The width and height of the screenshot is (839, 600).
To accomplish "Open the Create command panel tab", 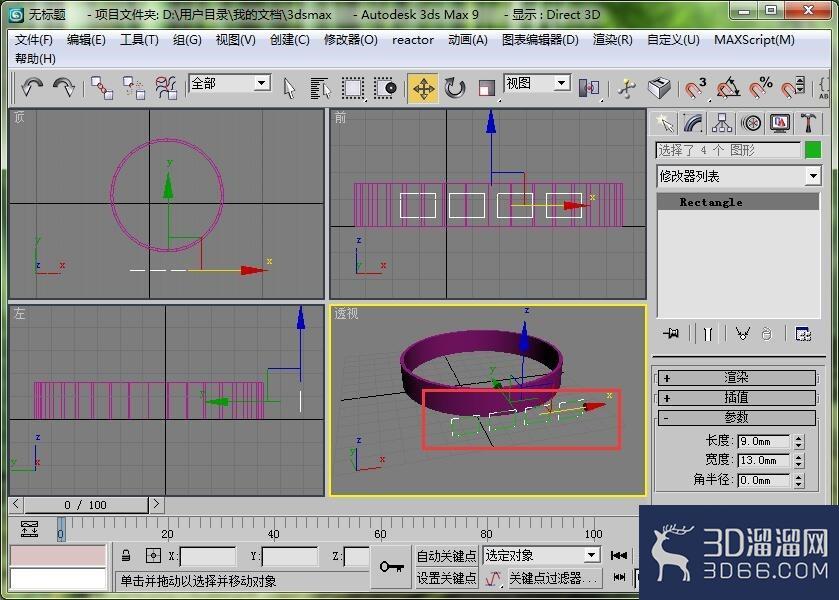I will click(x=665, y=124).
